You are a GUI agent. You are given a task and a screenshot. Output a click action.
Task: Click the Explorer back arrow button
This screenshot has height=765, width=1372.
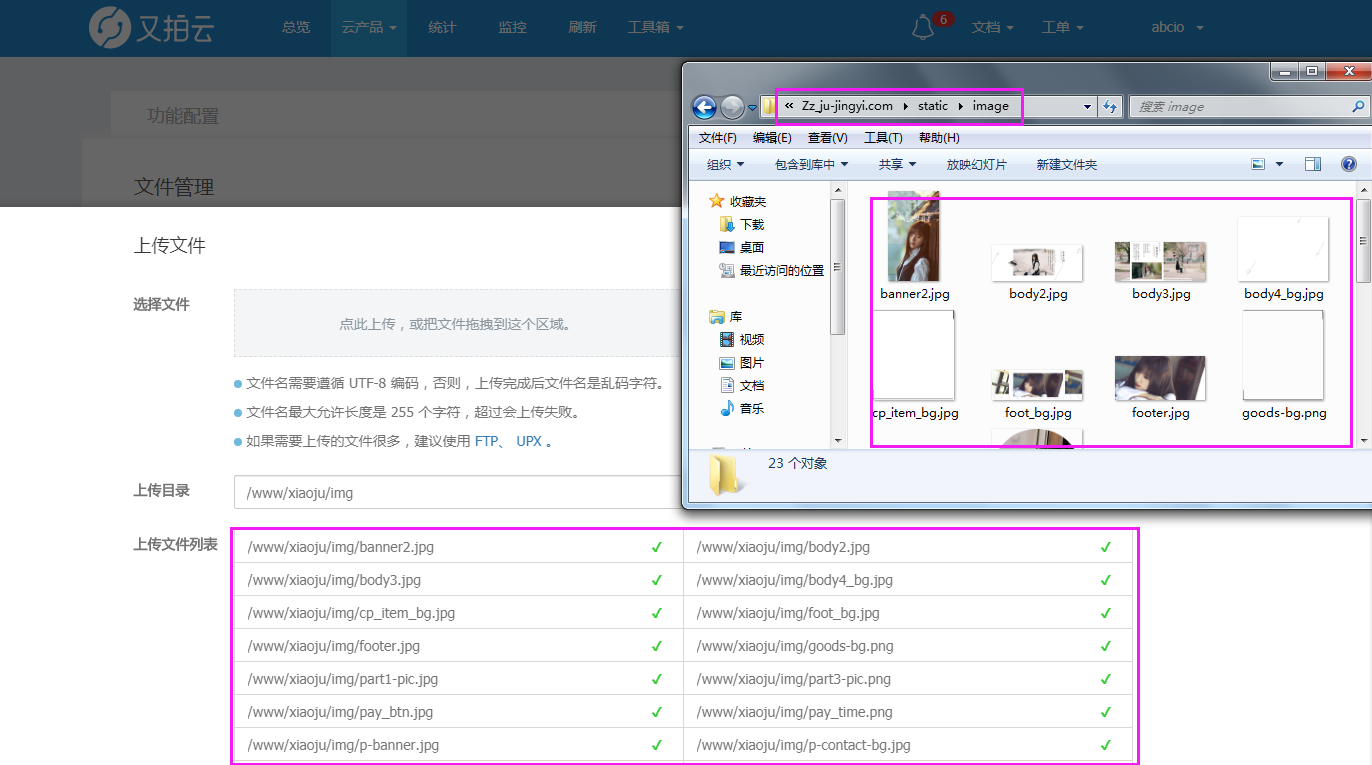click(704, 107)
